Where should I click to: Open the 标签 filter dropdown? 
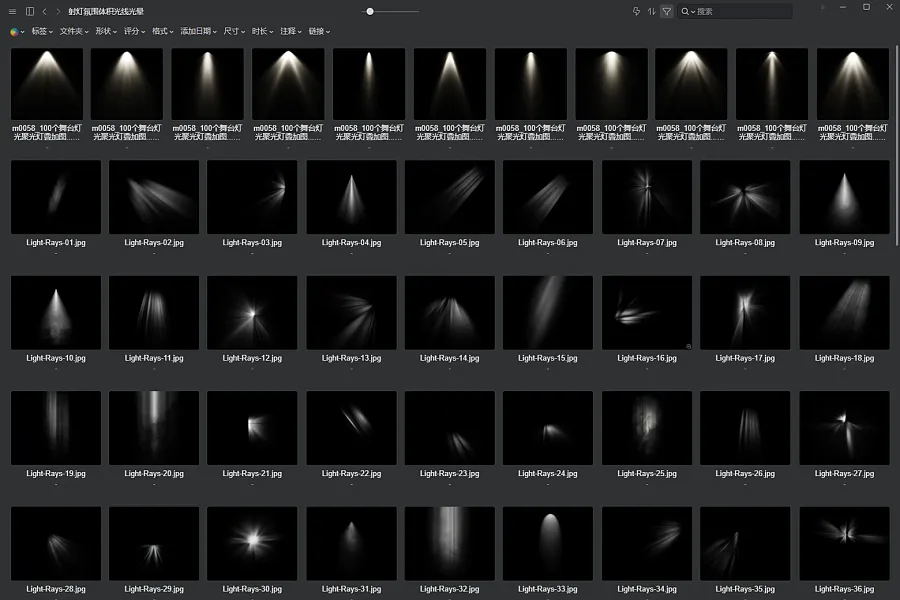[42, 32]
